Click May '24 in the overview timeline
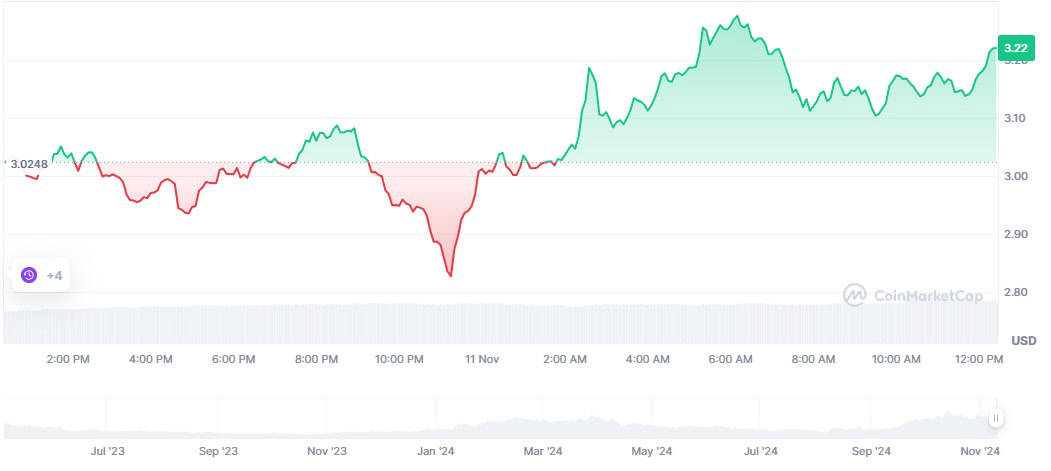The width and height of the screenshot is (1051, 471). click(x=652, y=452)
